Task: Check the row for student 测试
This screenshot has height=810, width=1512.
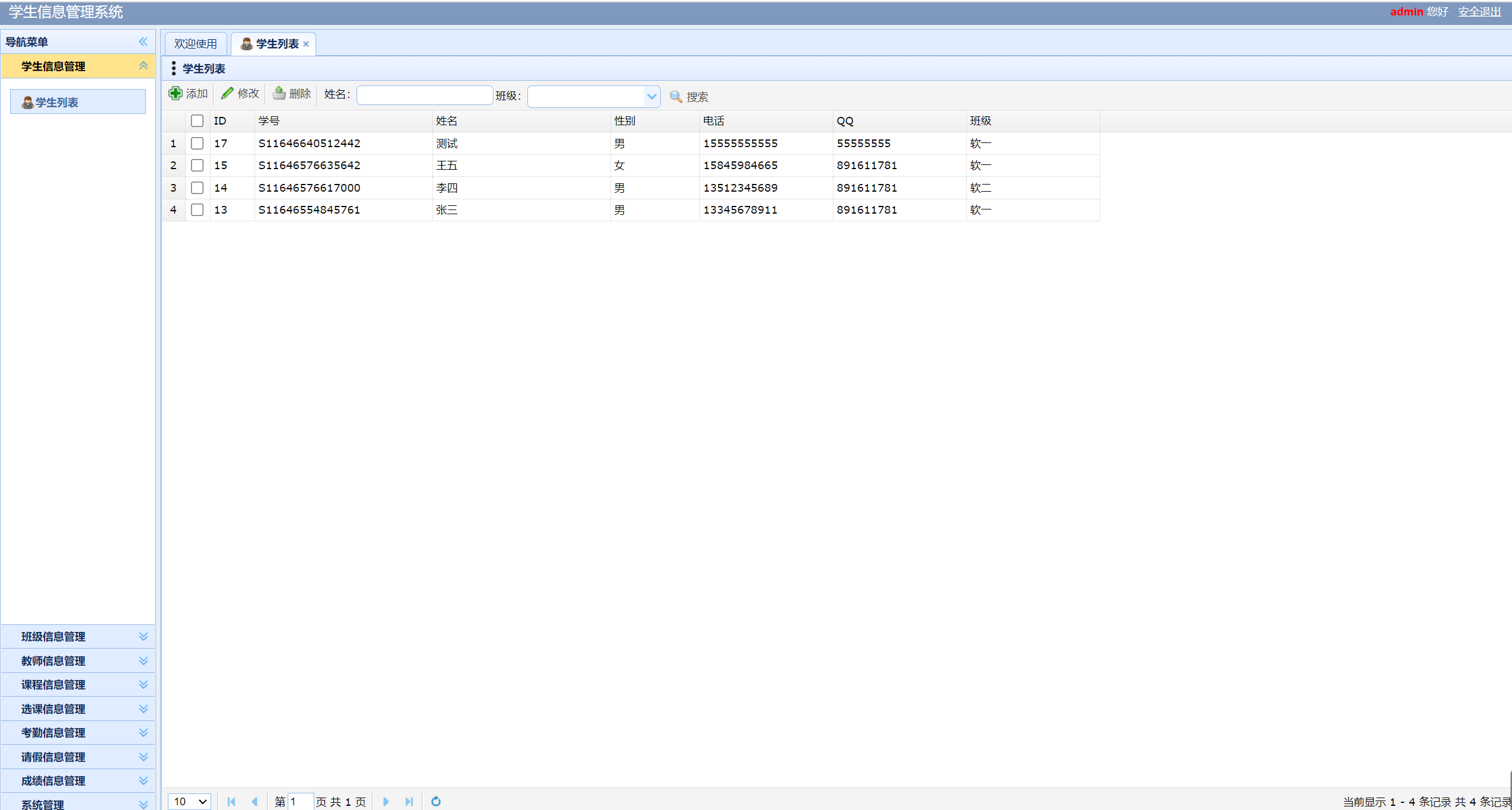Action: pos(198,143)
